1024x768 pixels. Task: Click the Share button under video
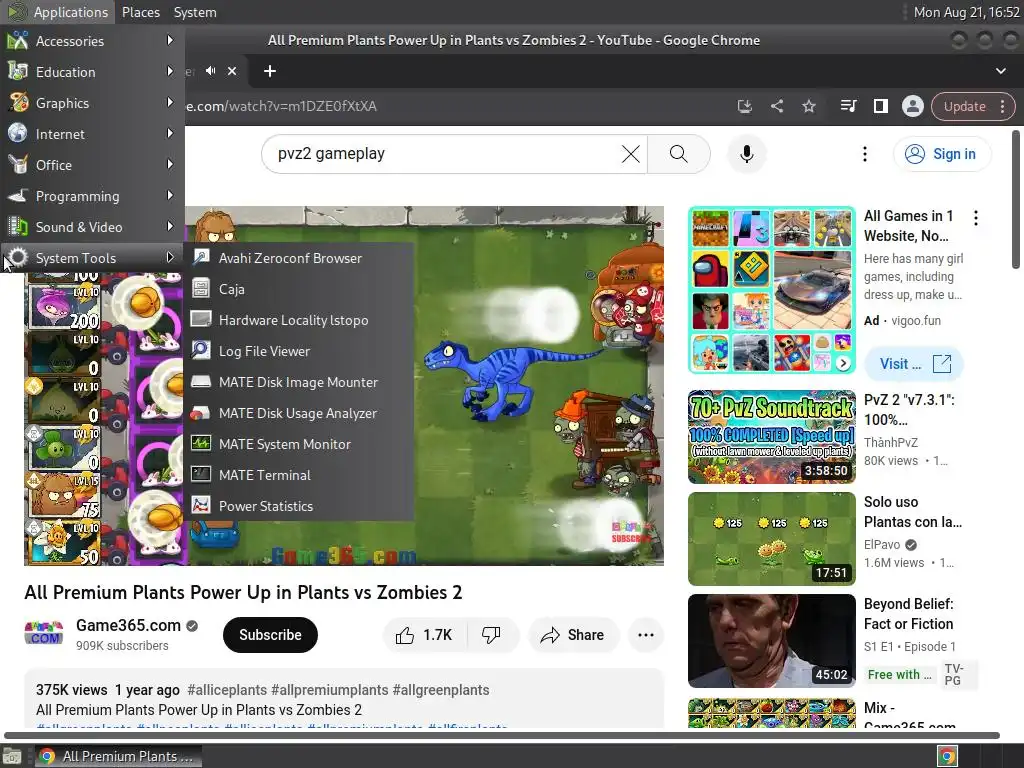point(573,635)
